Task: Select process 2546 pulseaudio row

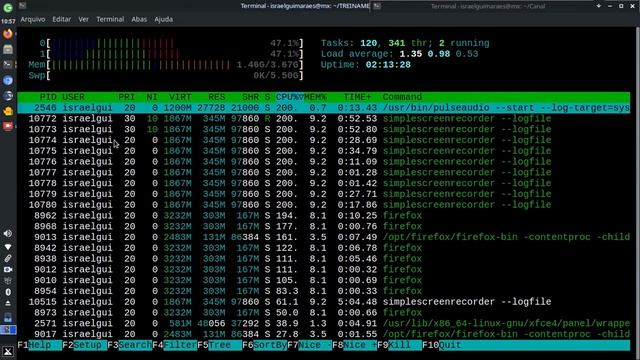Action: point(324,108)
